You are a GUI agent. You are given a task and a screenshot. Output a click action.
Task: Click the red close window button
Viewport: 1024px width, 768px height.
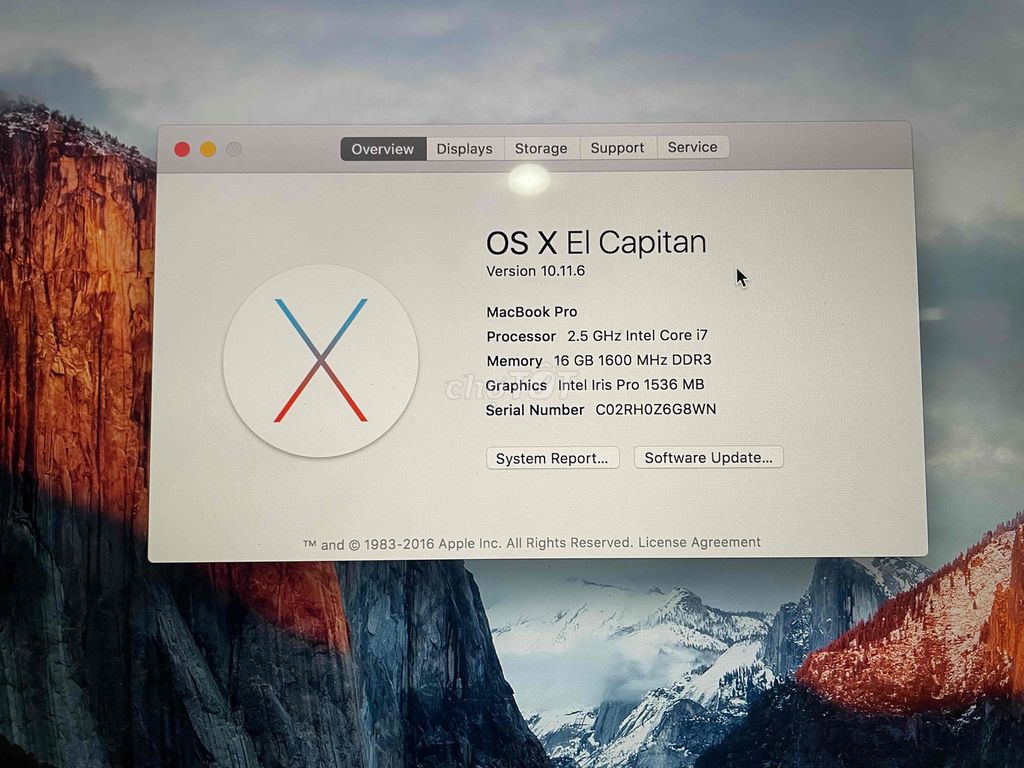182,148
